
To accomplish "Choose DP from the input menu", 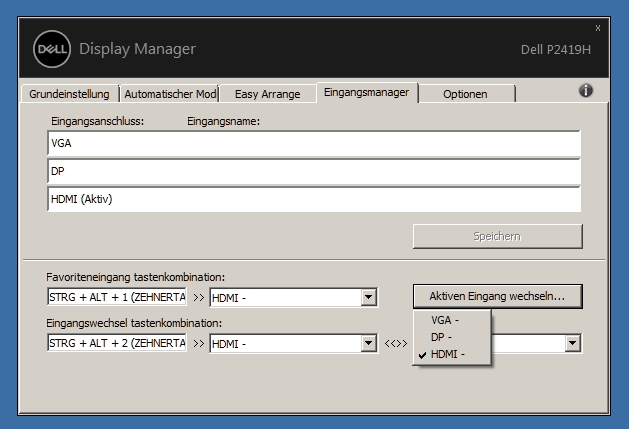I will pyautogui.click(x=452, y=337).
